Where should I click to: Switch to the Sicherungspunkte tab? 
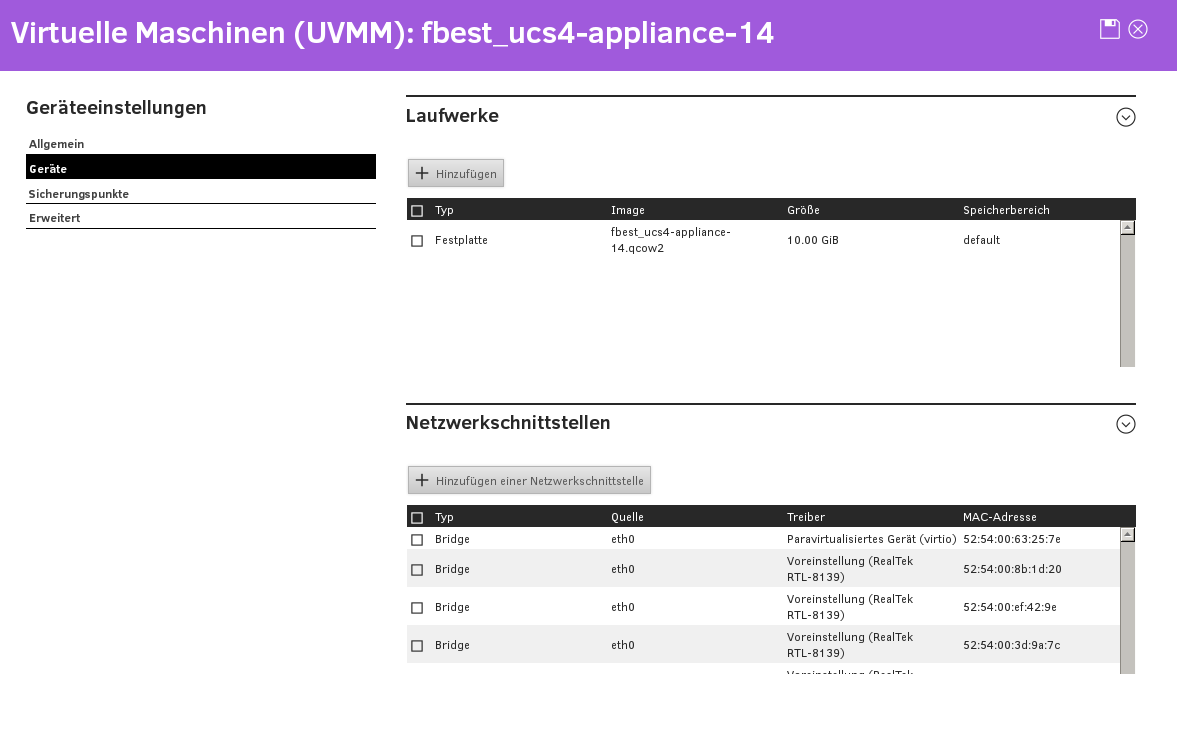pyautogui.click(x=79, y=194)
